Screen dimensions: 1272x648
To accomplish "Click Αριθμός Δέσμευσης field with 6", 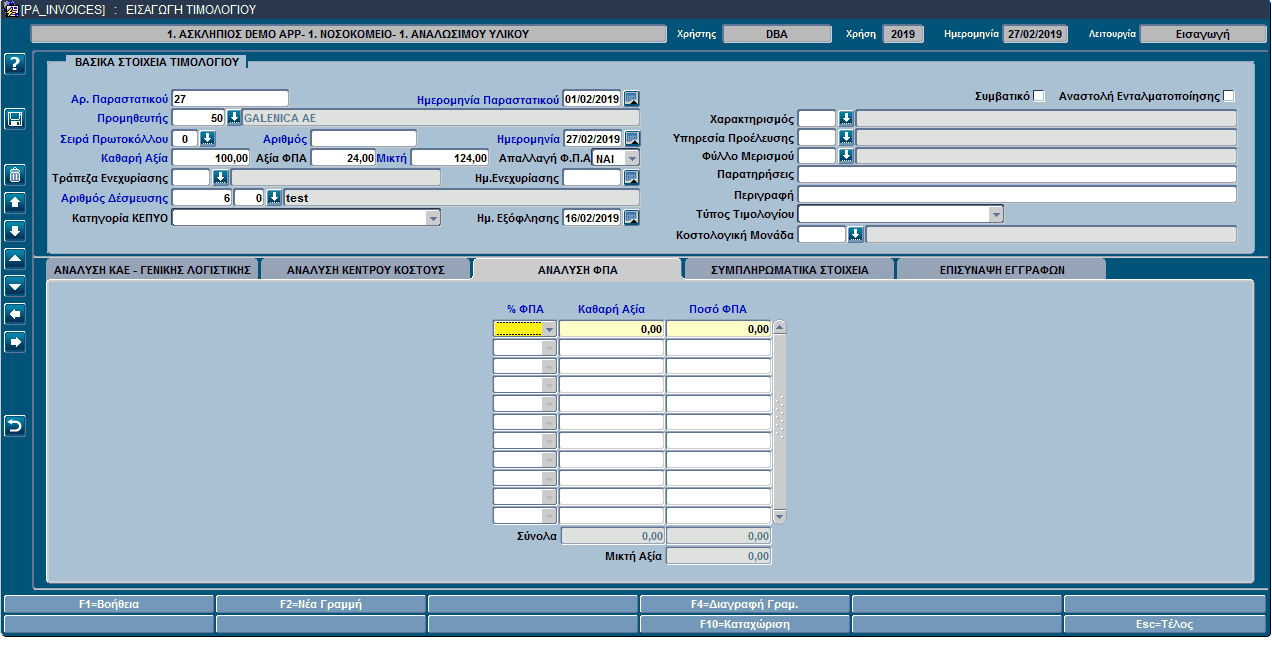I will pos(203,198).
